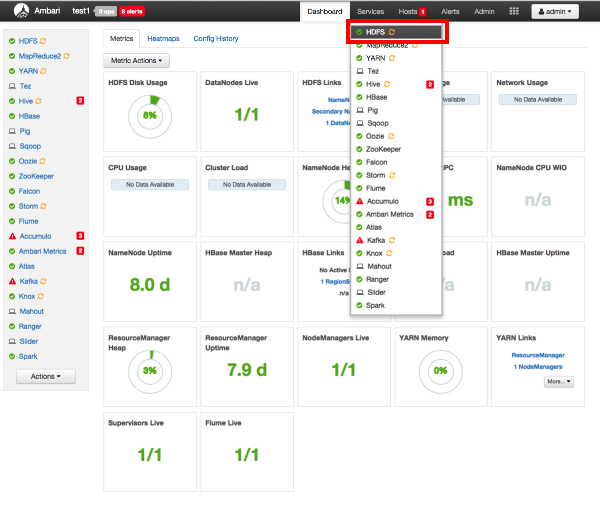The image size is (600, 505).
Task: Click Accumulo warning triangle in sidebar
Action: pos(12,236)
